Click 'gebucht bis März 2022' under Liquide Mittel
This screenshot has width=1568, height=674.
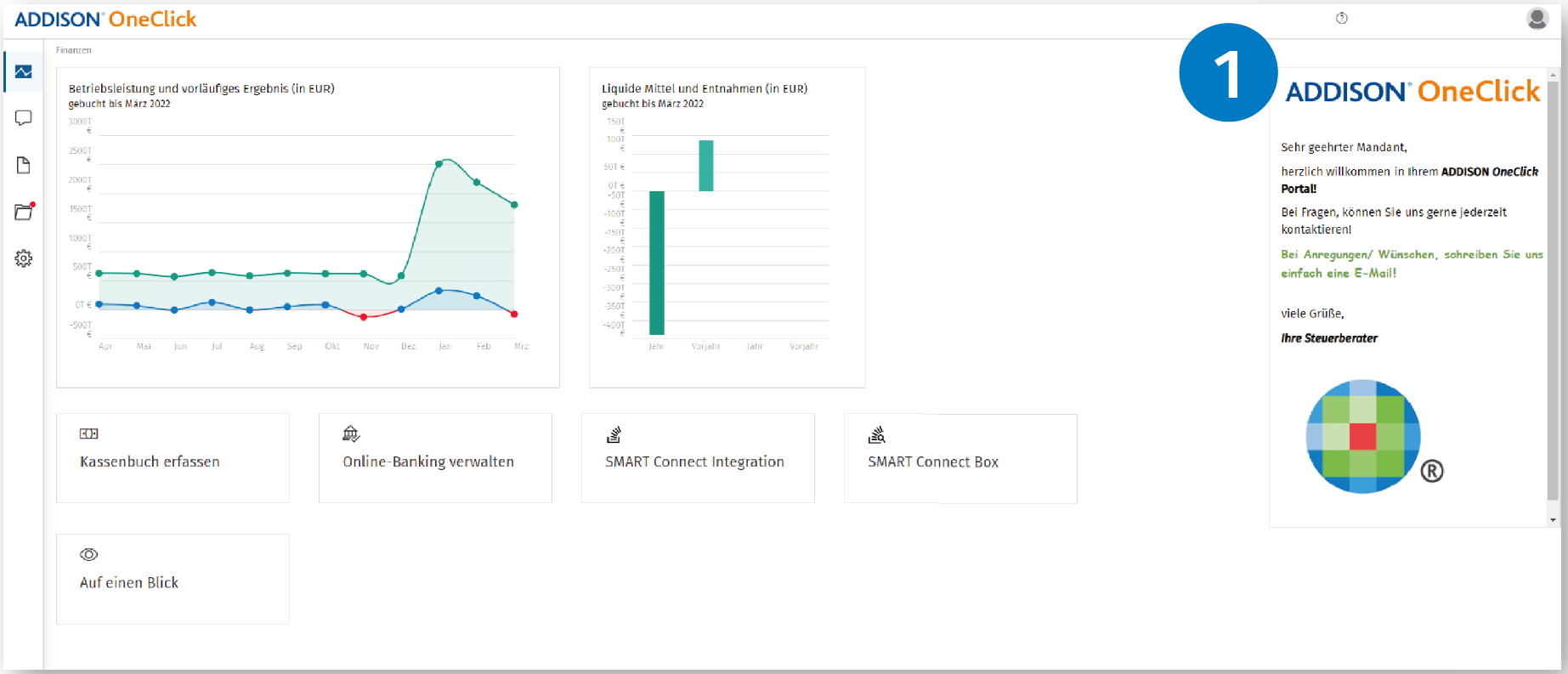pos(653,104)
